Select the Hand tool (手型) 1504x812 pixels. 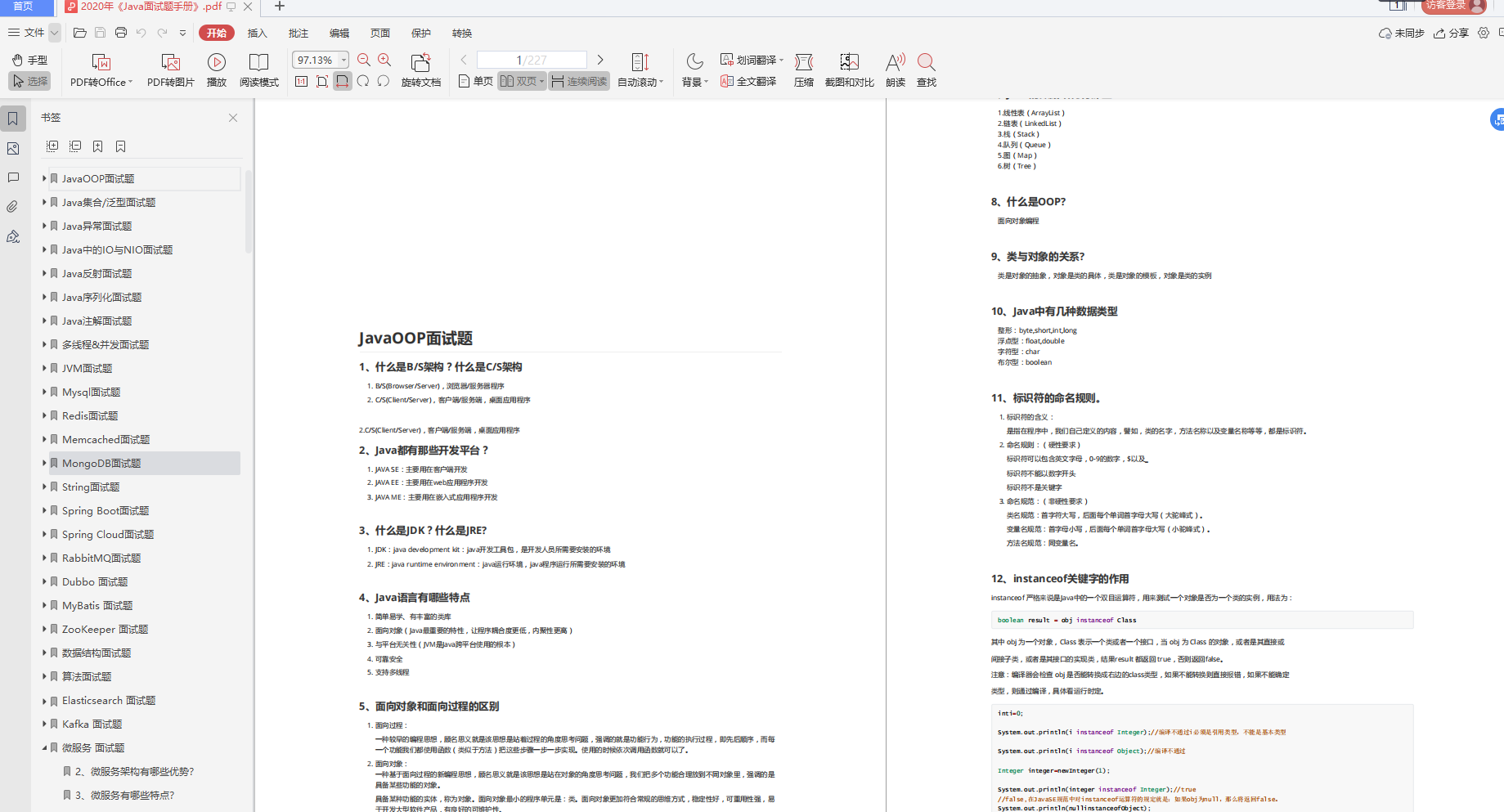pos(29,60)
